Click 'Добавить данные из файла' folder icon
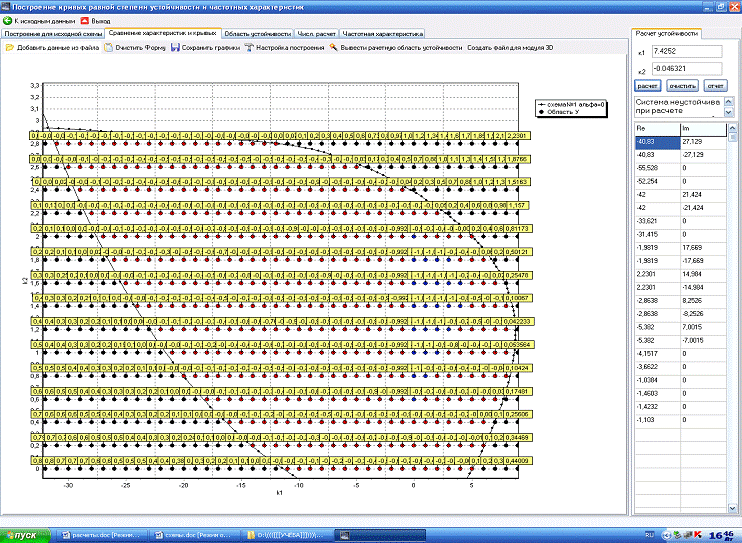 (9, 47)
